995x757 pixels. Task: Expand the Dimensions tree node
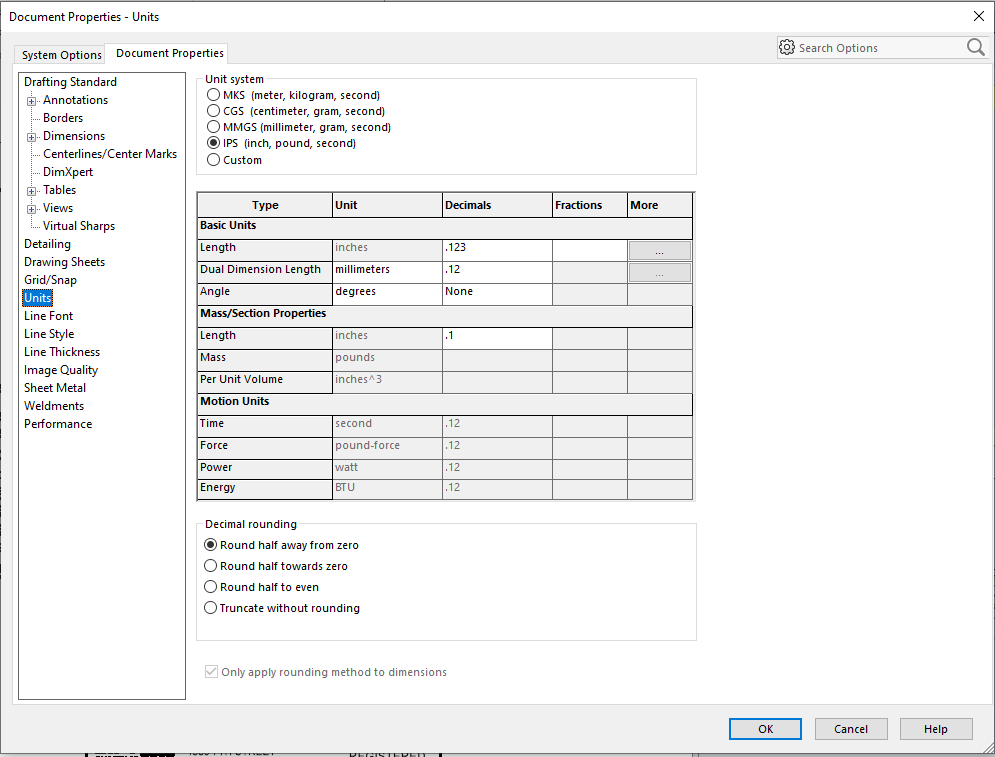[32, 137]
